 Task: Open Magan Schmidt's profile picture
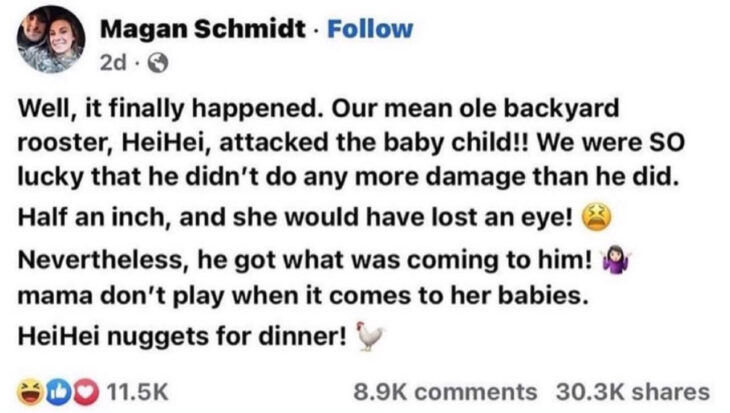tap(51, 40)
